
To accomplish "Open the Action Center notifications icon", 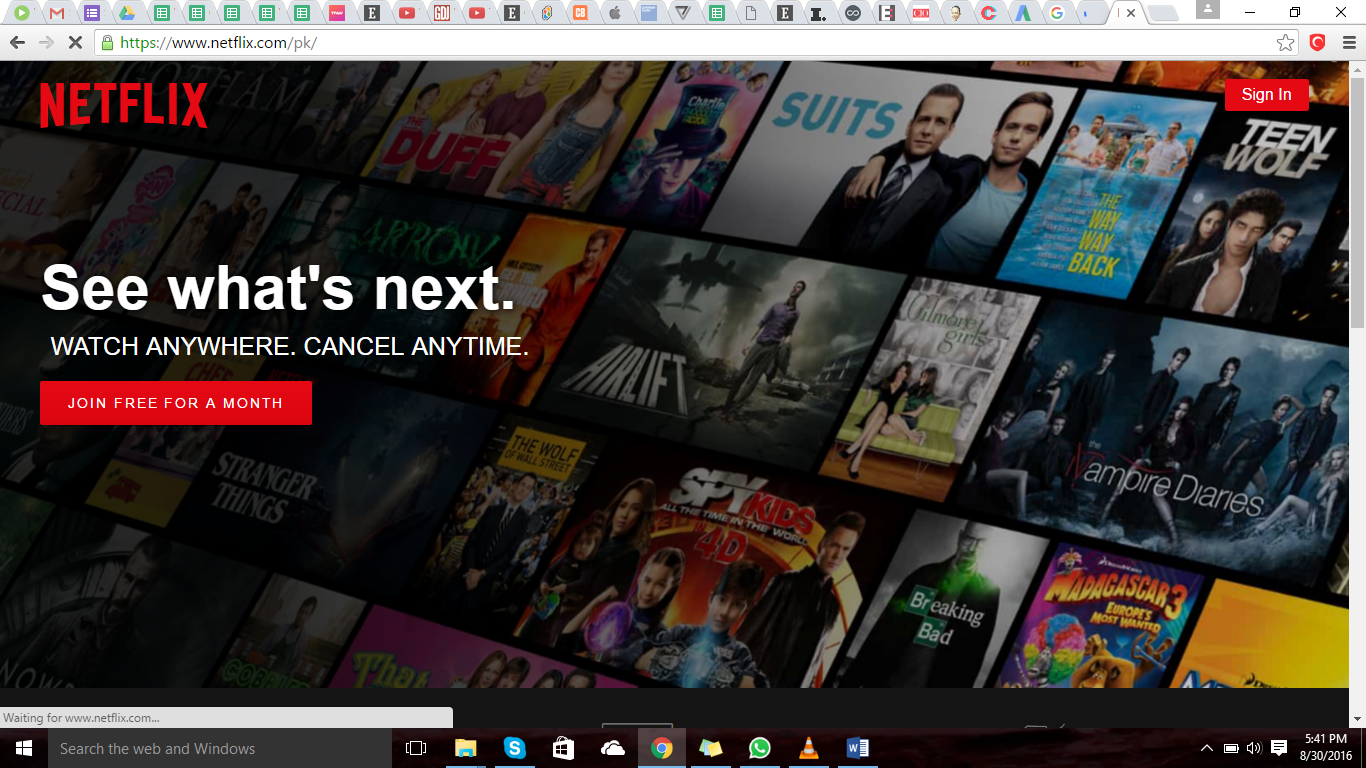I will [x=1279, y=748].
